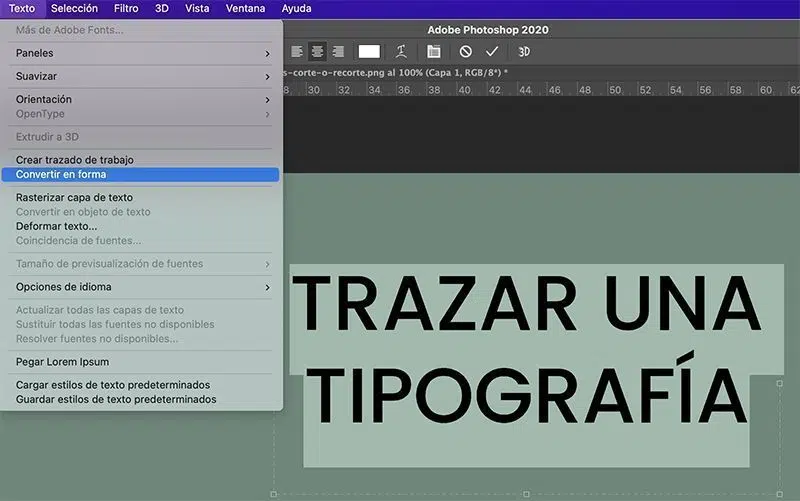Click the 3D update icon in options bar
Viewport: 800px width, 501px height.
point(524,52)
